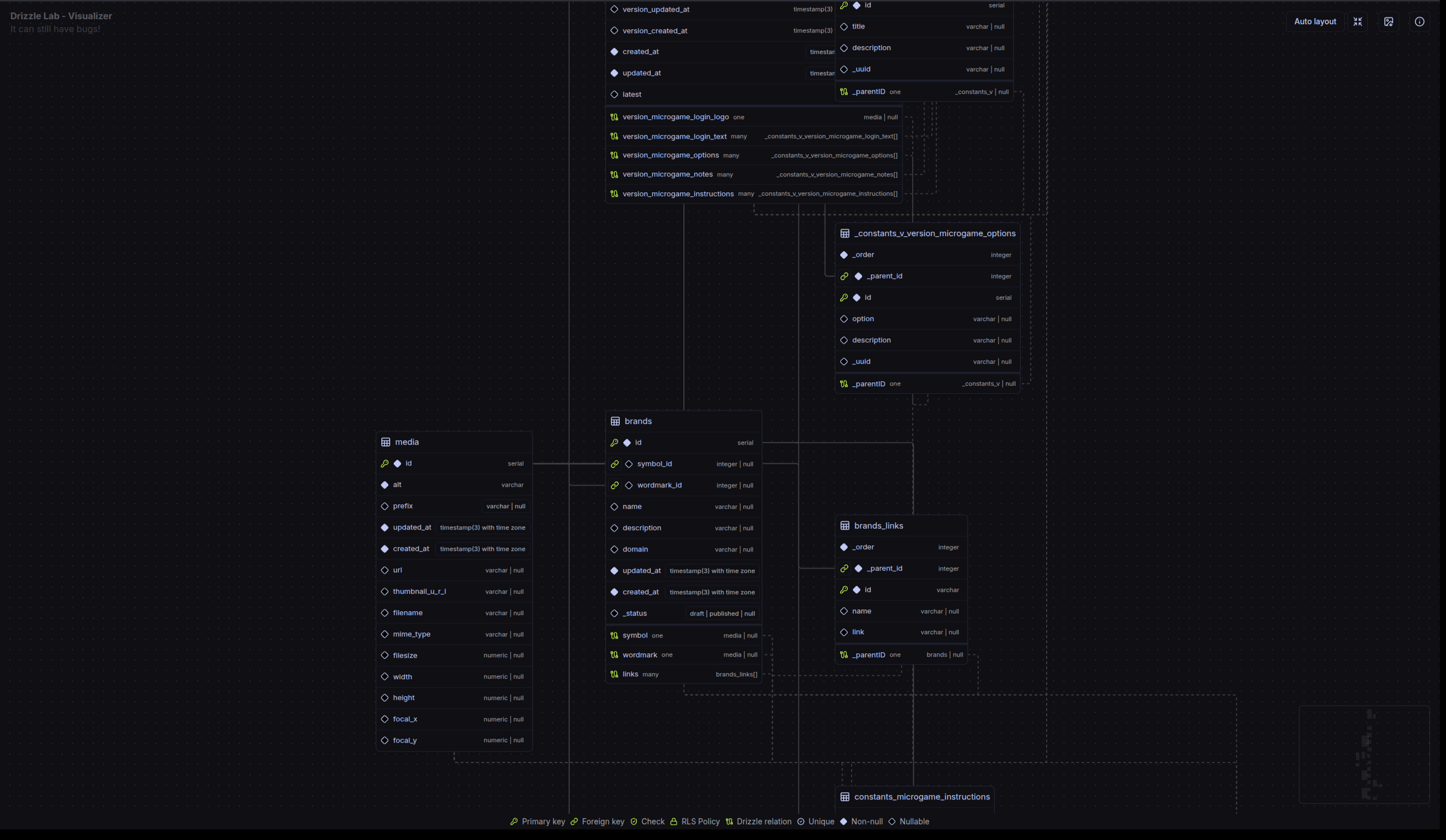Click the minimap in bottom right corner
The image size is (1446, 840).
coord(1364,755)
